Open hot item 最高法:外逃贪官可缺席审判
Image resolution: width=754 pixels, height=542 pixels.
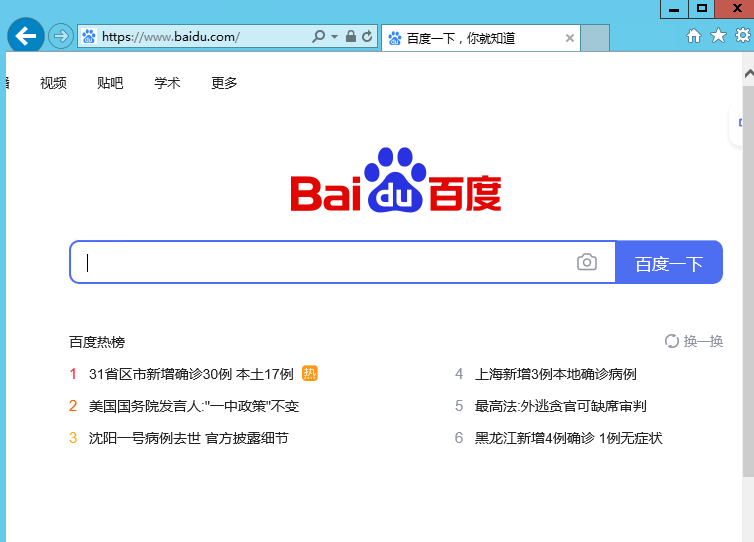(560, 406)
